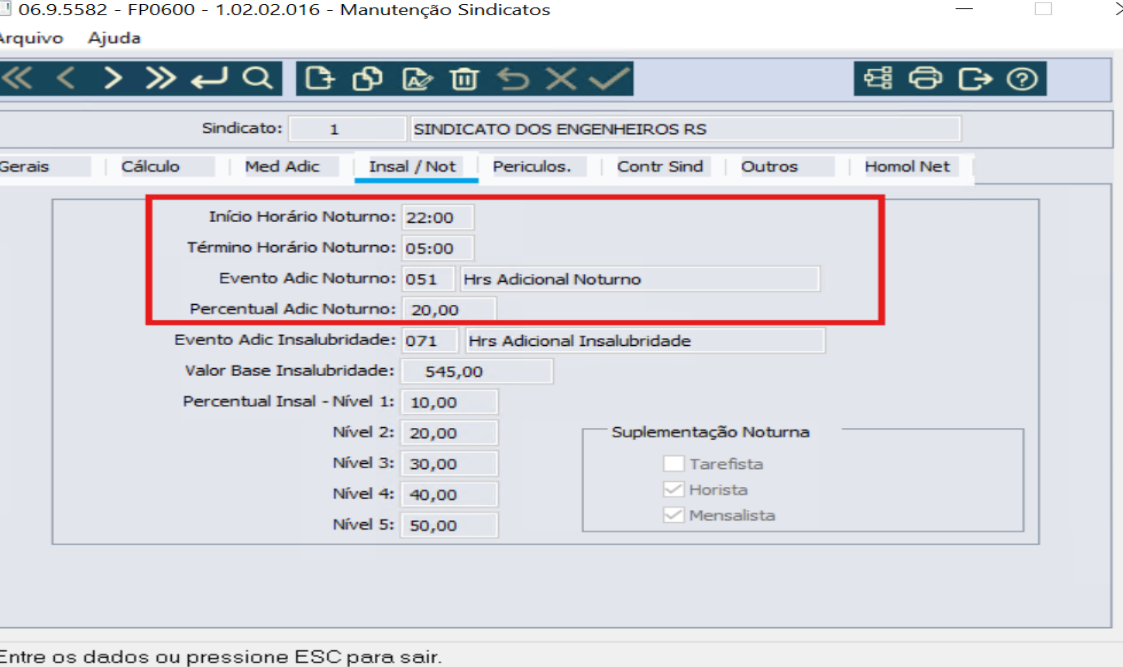Viewport: 1123px width, 667px height.
Task: Click the Nível 5 percentage field
Action: pyautogui.click(x=449, y=525)
